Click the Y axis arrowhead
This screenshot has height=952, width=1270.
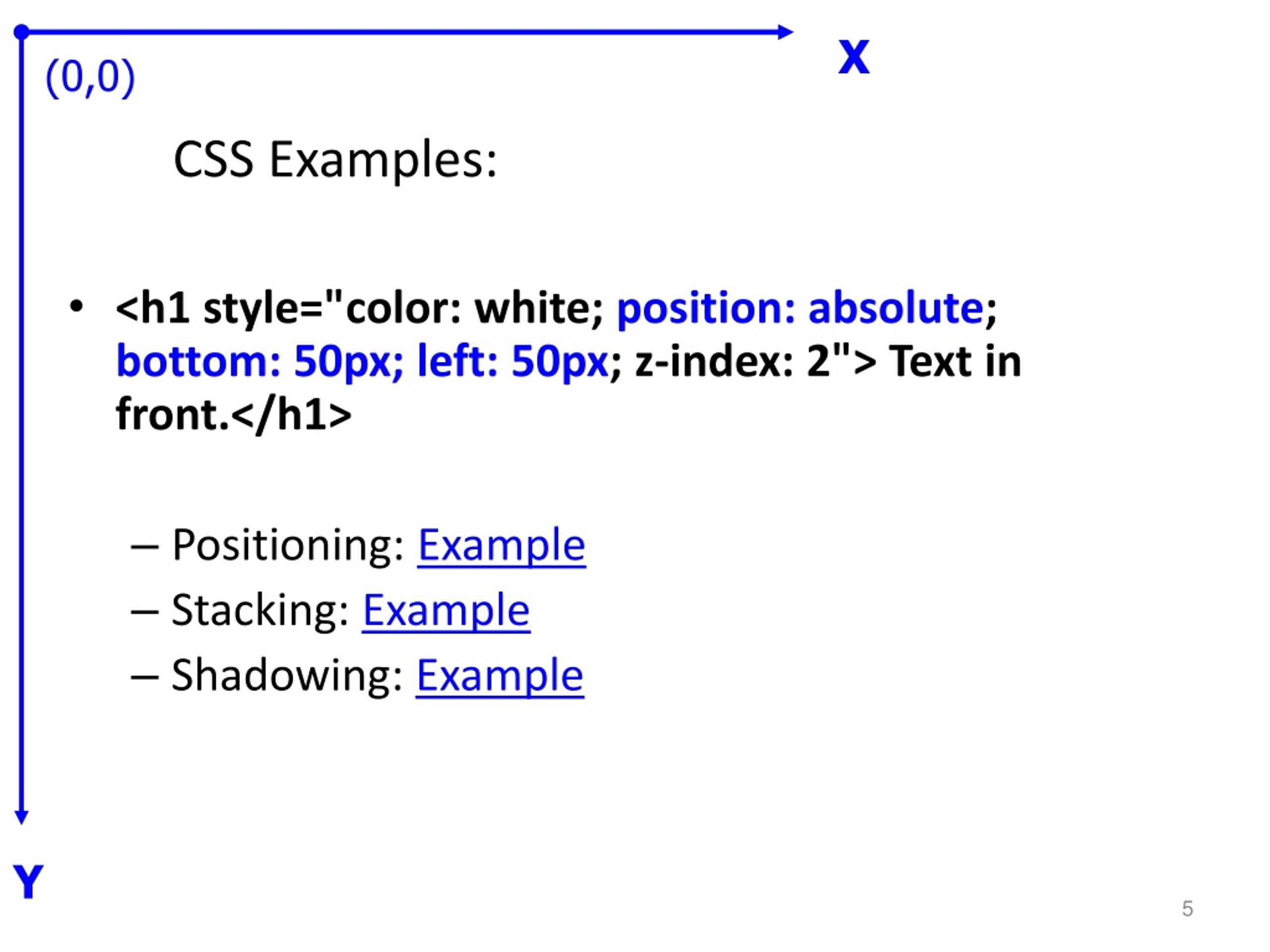click(21, 818)
